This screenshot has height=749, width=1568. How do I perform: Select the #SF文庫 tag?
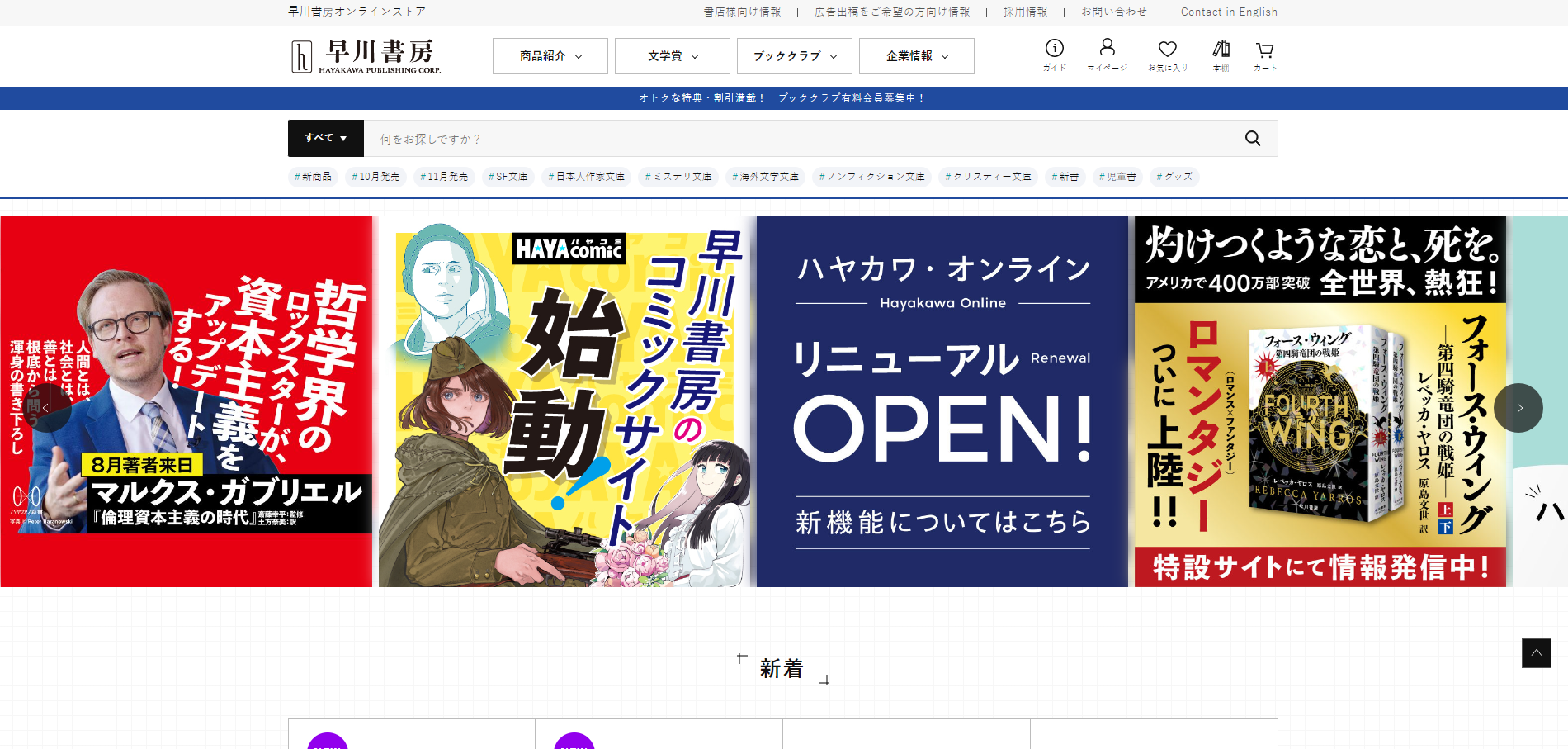[508, 177]
